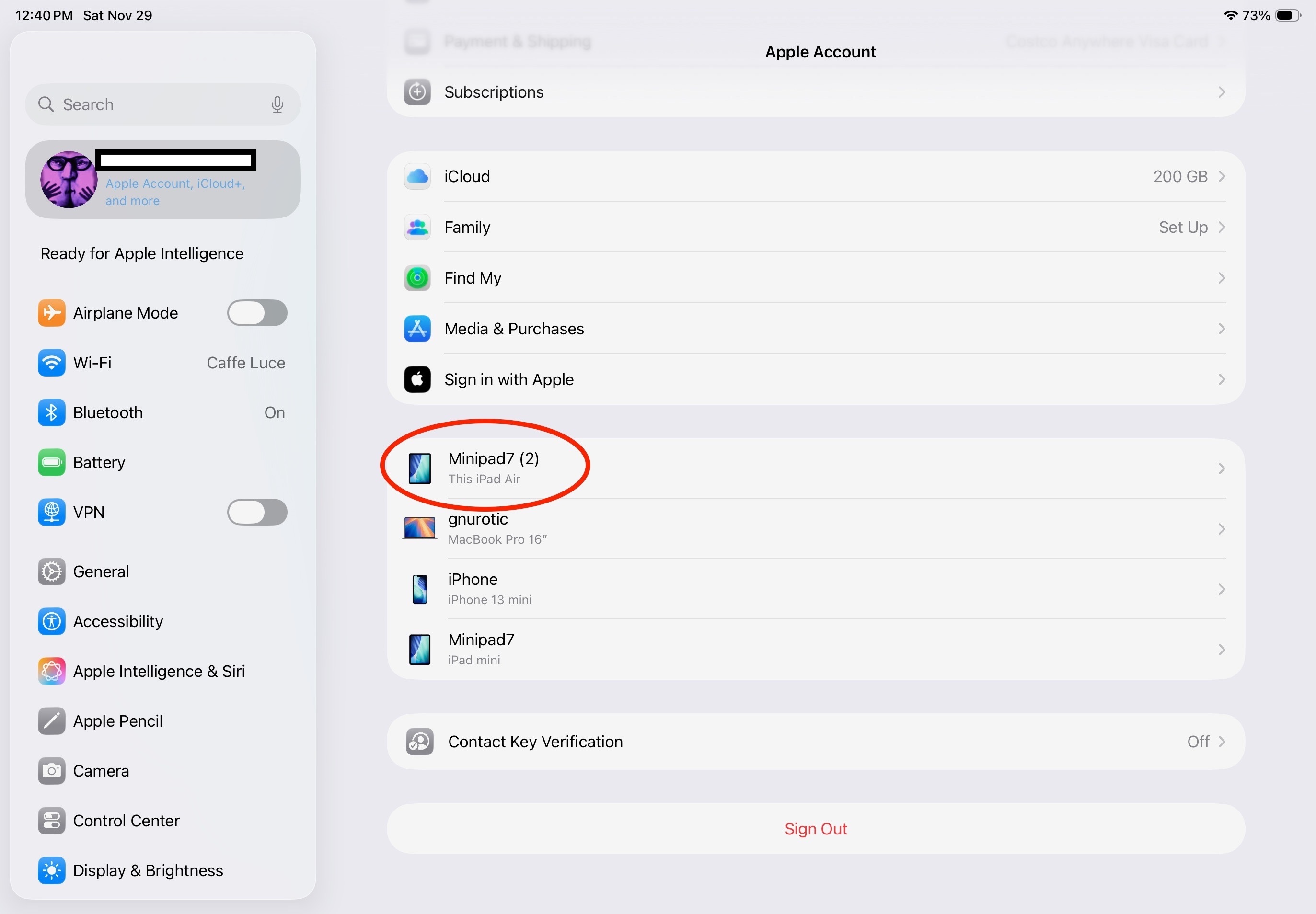
Task: Click the Search settings field
Action: [155, 104]
